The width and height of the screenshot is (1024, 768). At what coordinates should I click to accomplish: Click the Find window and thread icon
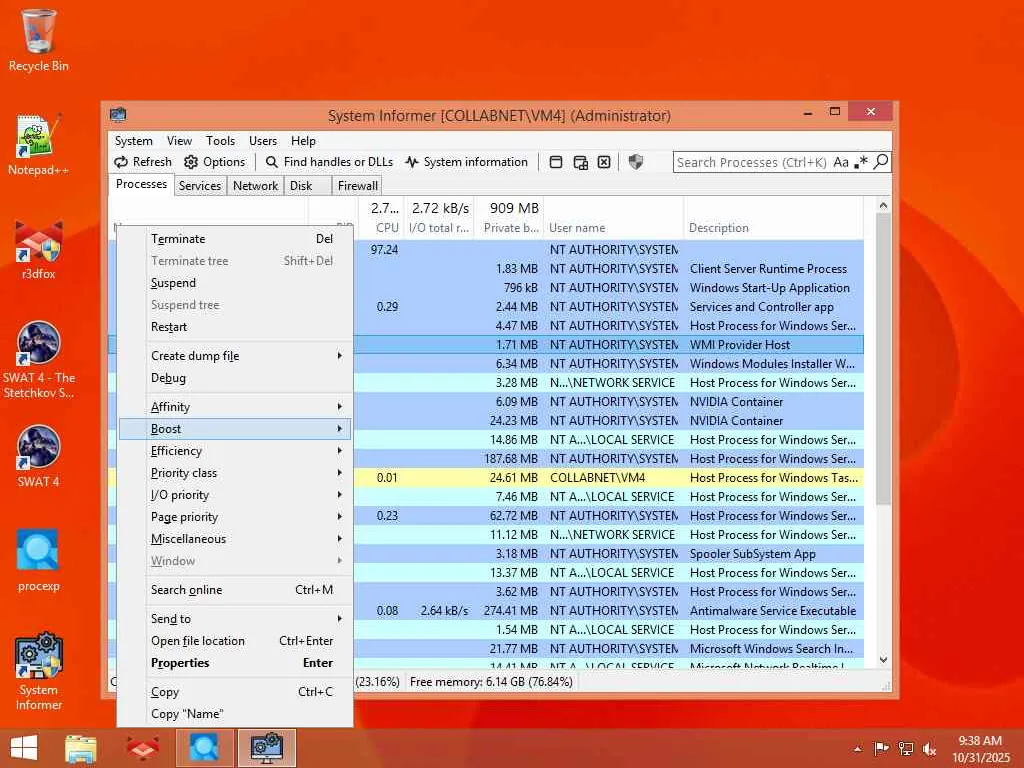[x=580, y=162]
